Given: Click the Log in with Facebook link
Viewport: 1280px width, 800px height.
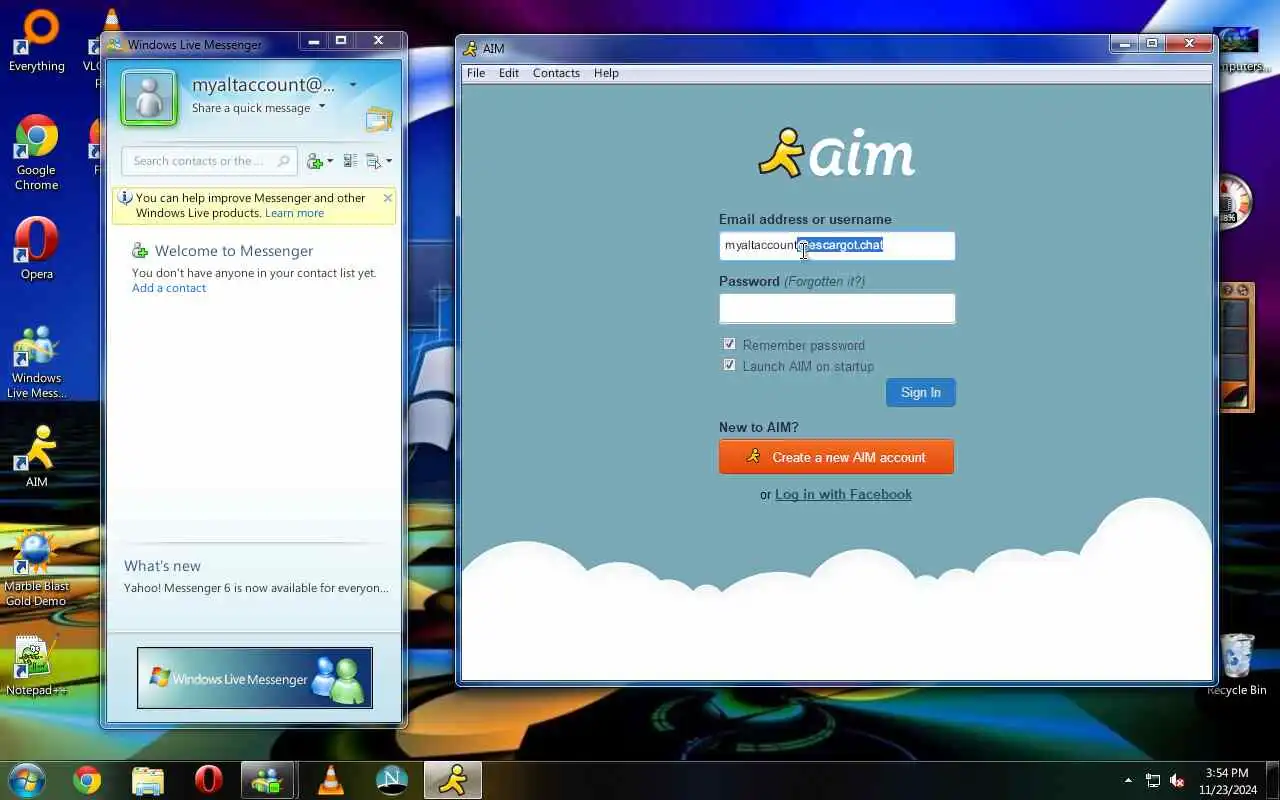Looking at the screenshot, I should coord(843,495).
